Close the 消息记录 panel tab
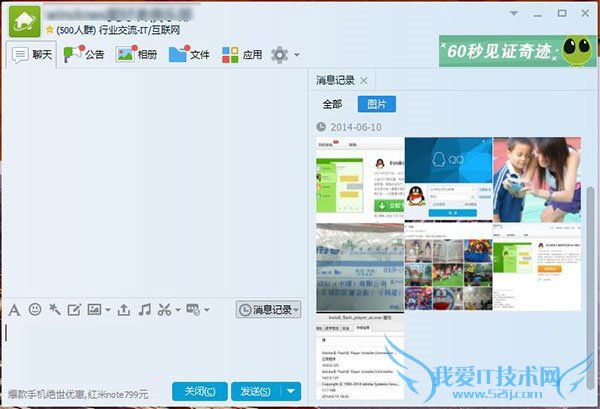Image resolution: width=600 pixels, height=409 pixels. (364, 81)
